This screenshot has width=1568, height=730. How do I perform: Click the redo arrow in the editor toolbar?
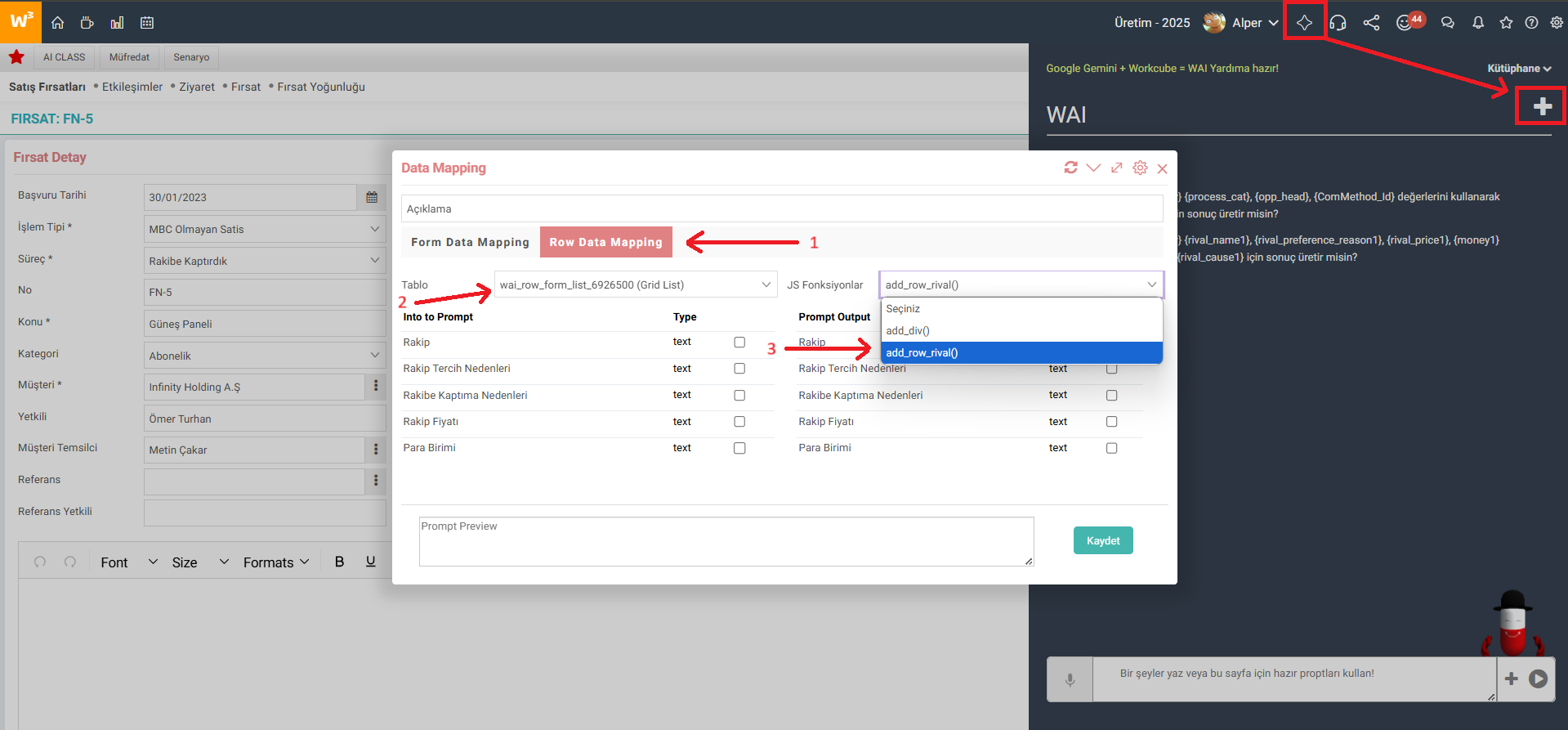(x=70, y=562)
